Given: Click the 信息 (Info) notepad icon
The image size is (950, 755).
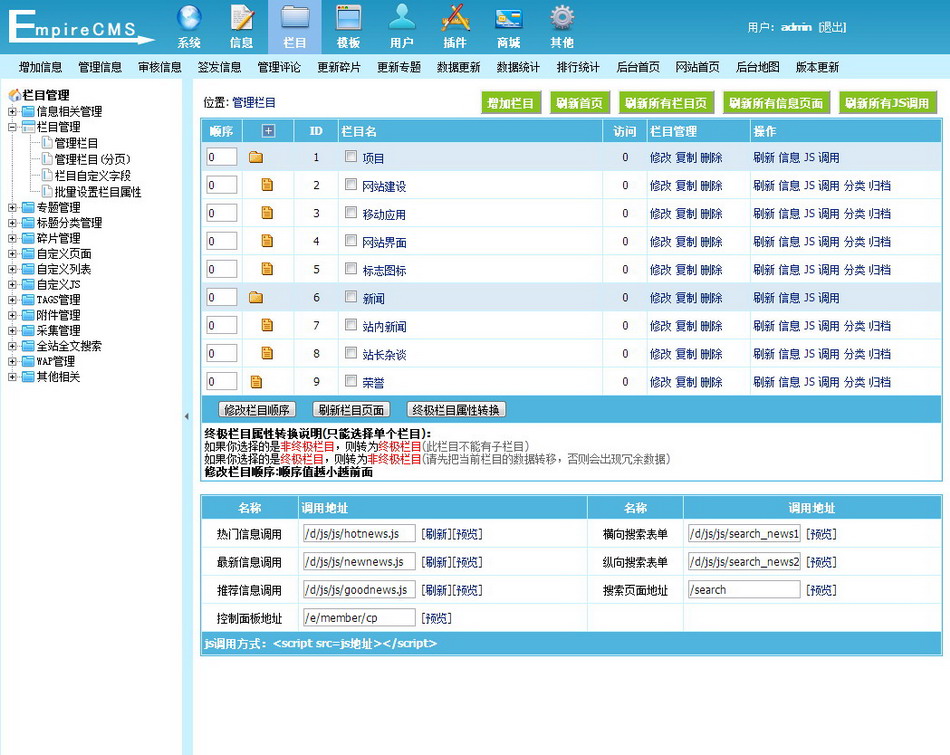Looking at the screenshot, I should (x=242, y=20).
